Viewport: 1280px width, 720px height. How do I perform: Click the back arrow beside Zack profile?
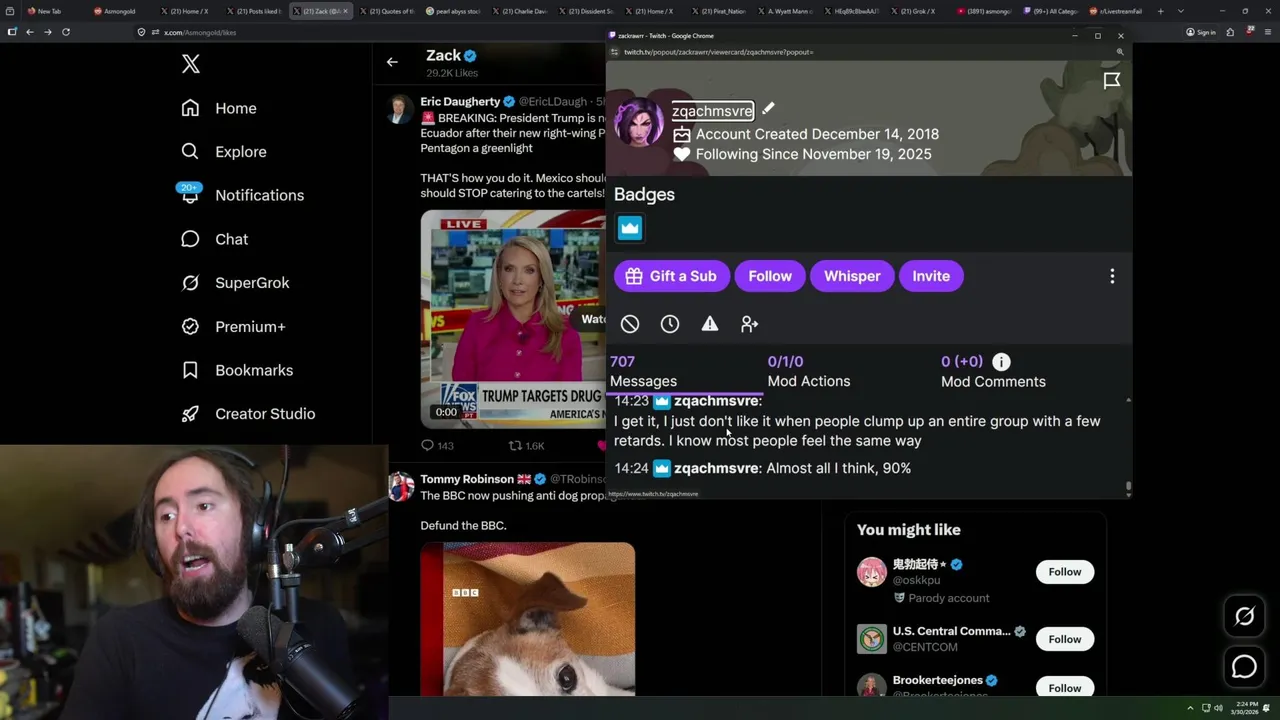click(x=392, y=62)
